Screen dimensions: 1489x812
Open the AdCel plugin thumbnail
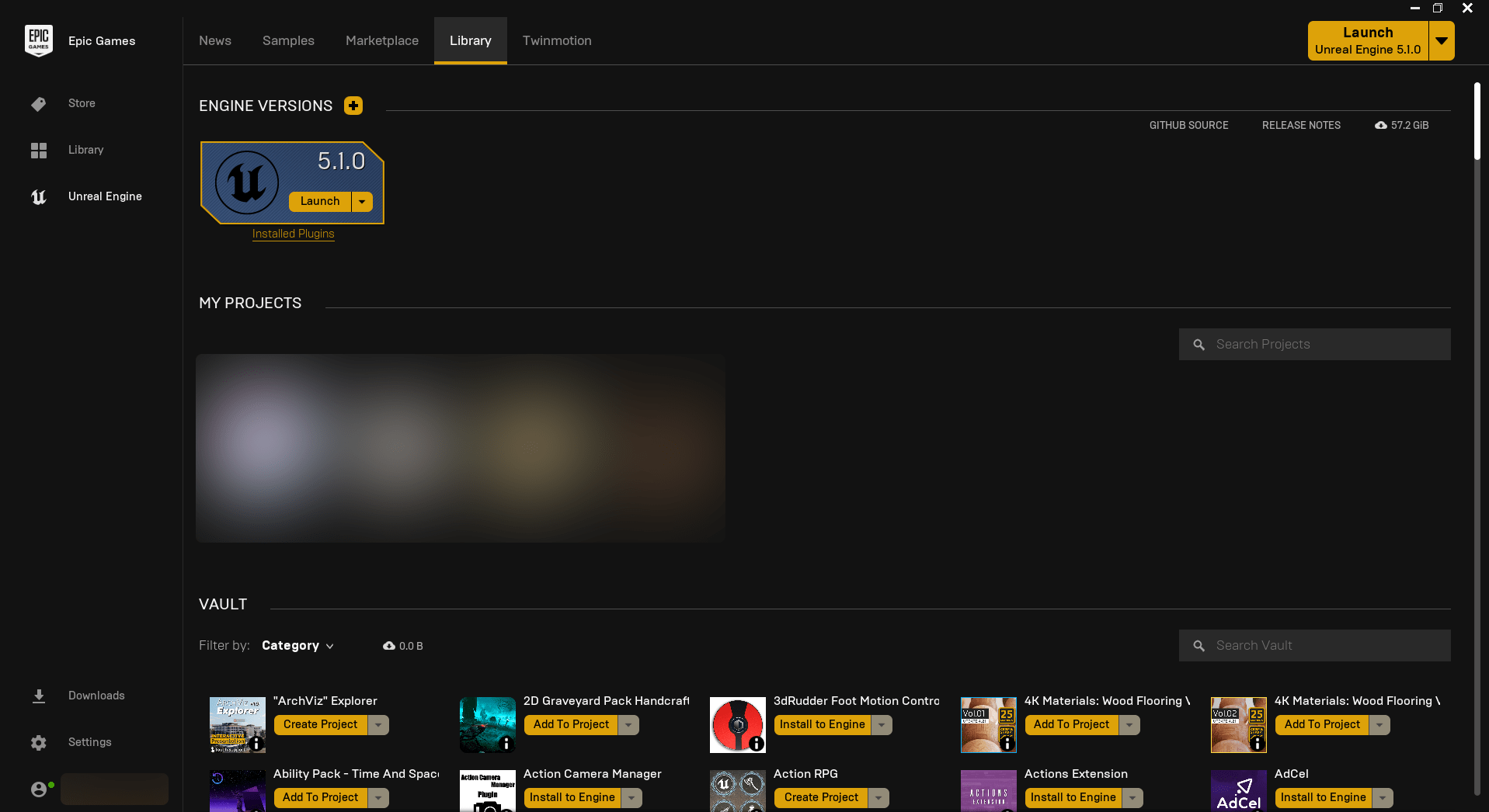click(1239, 791)
